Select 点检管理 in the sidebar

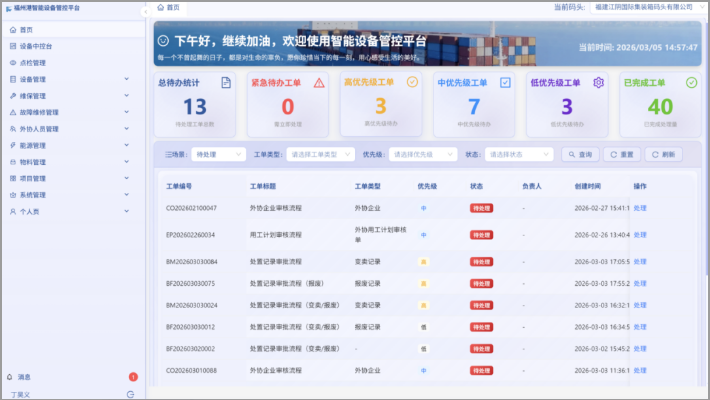pos(30,62)
